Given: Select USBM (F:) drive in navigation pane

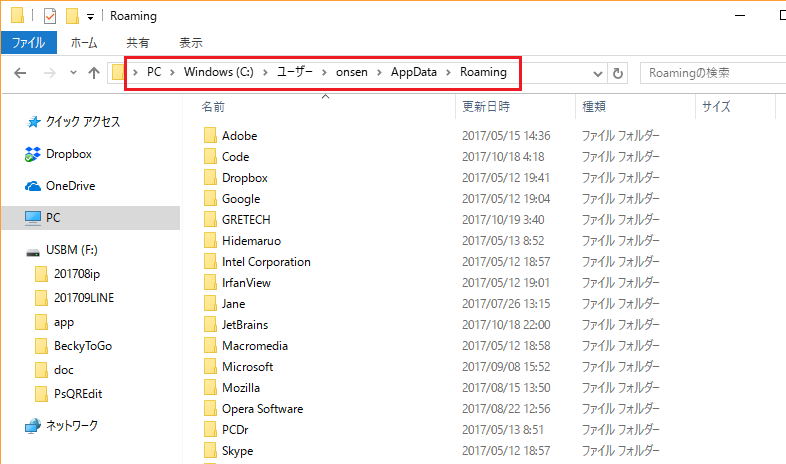Looking at the screenshot, I should (62, 250).
